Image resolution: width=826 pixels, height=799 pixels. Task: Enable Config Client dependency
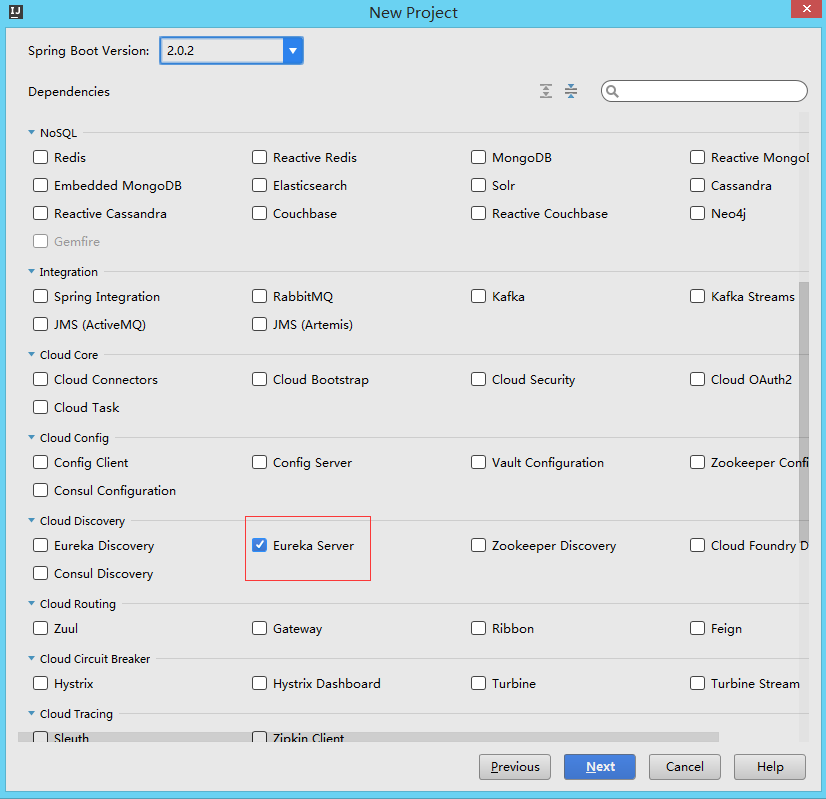(41, 462)
